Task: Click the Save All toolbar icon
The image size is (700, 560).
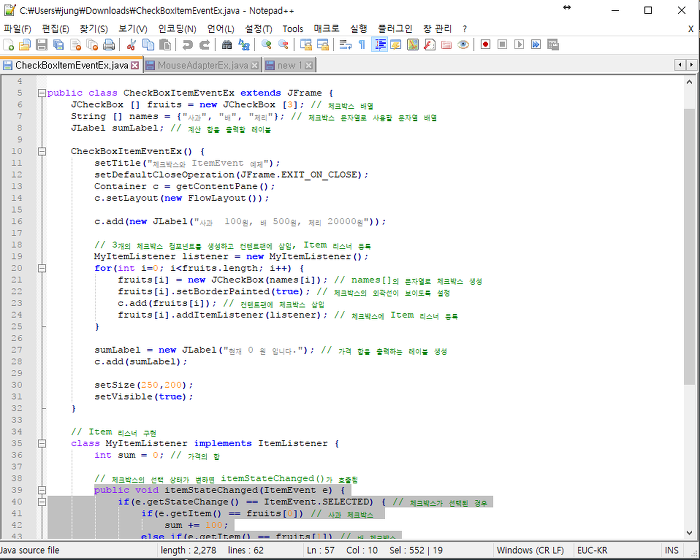Action: (x=58, y=45)
